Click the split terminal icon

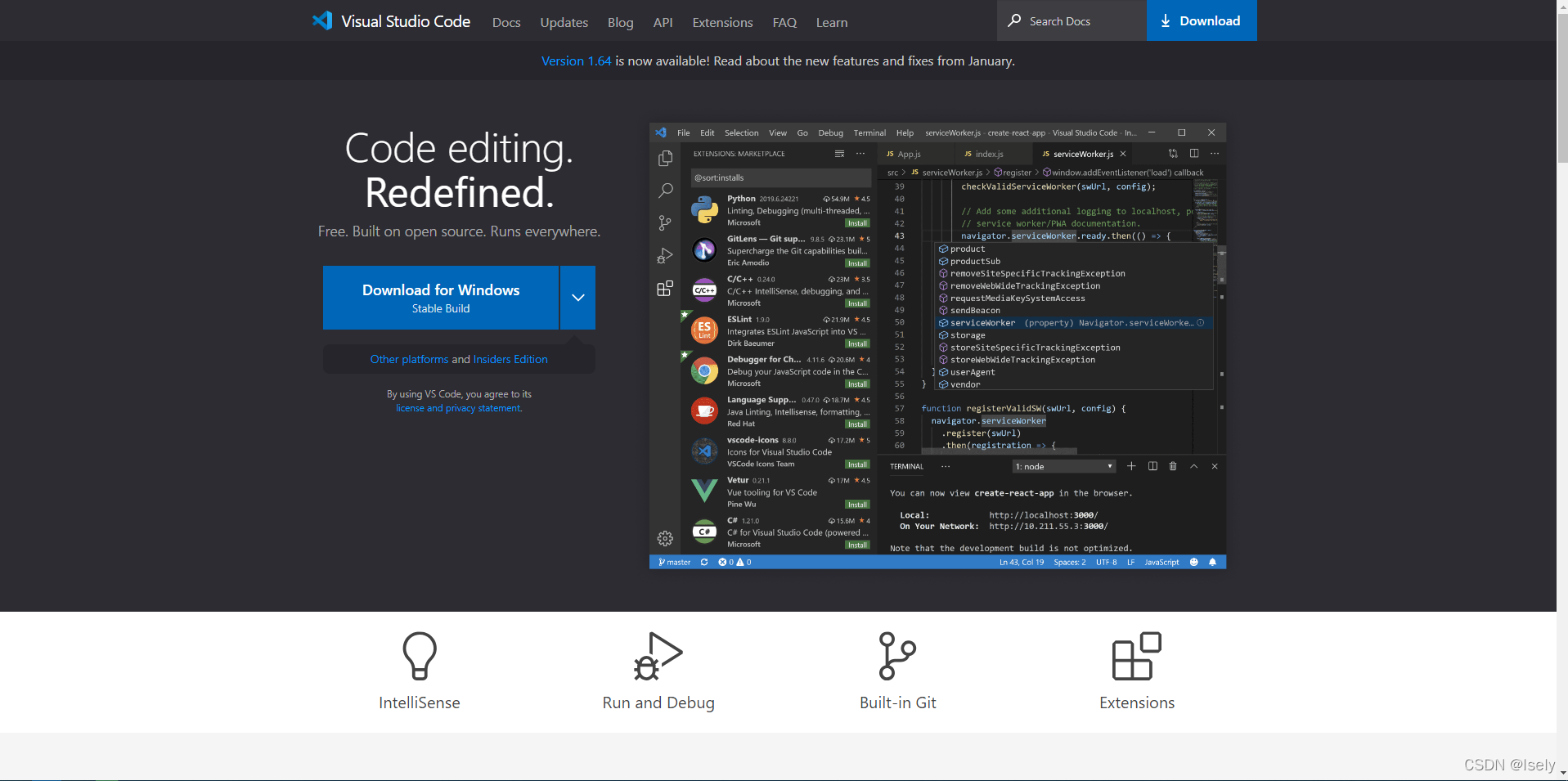(x=1152, y=466)
